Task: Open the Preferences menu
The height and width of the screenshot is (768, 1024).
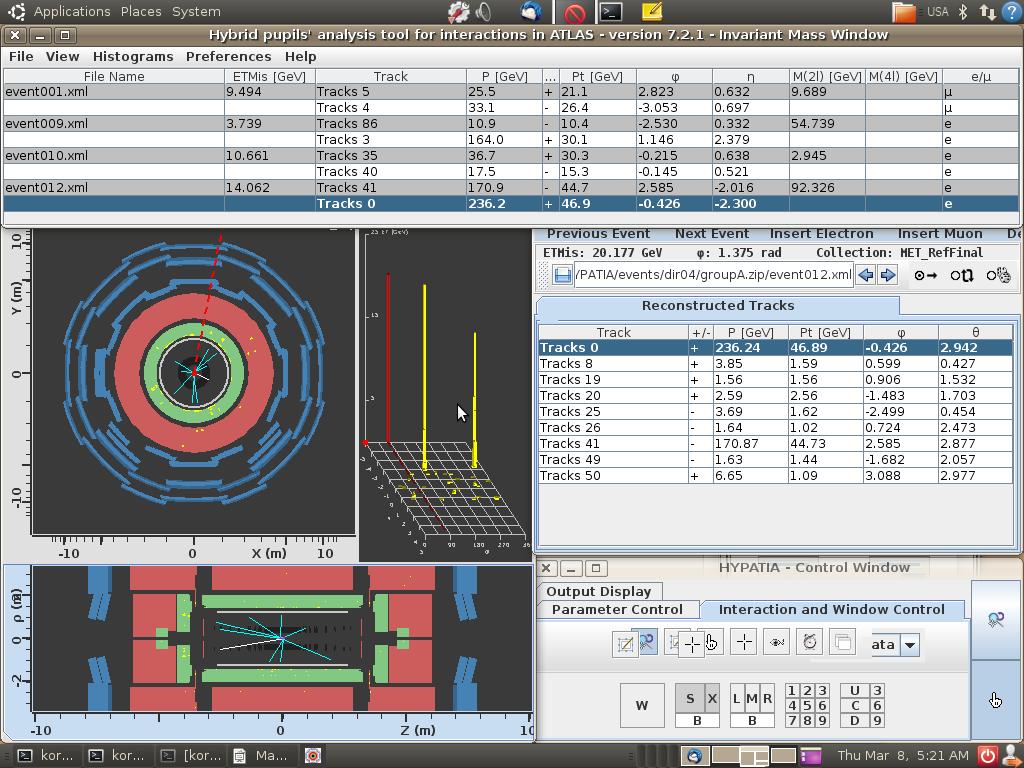Action: pos(229,57)
